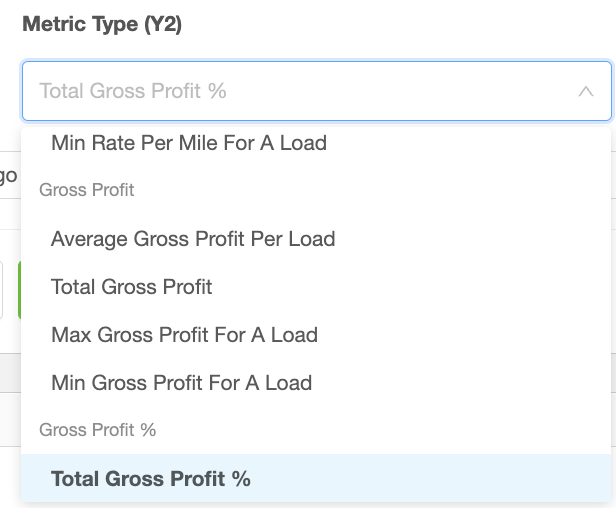Select the Total Gross Profit option
Viewport: 616px width, 508px height.
pyautogui.click(x=132, y=287)
